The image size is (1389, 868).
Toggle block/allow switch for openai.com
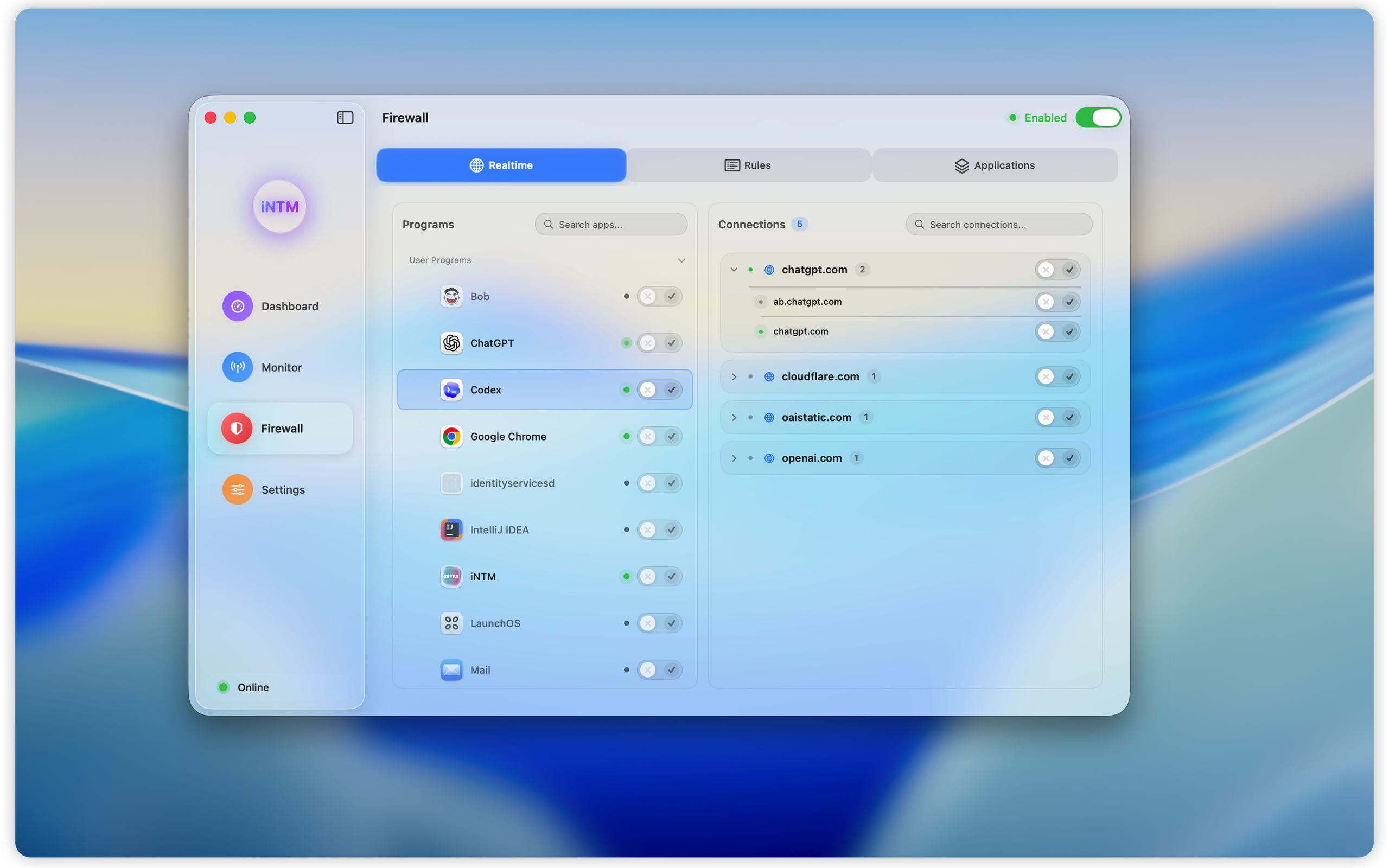tap(1057, 458)
